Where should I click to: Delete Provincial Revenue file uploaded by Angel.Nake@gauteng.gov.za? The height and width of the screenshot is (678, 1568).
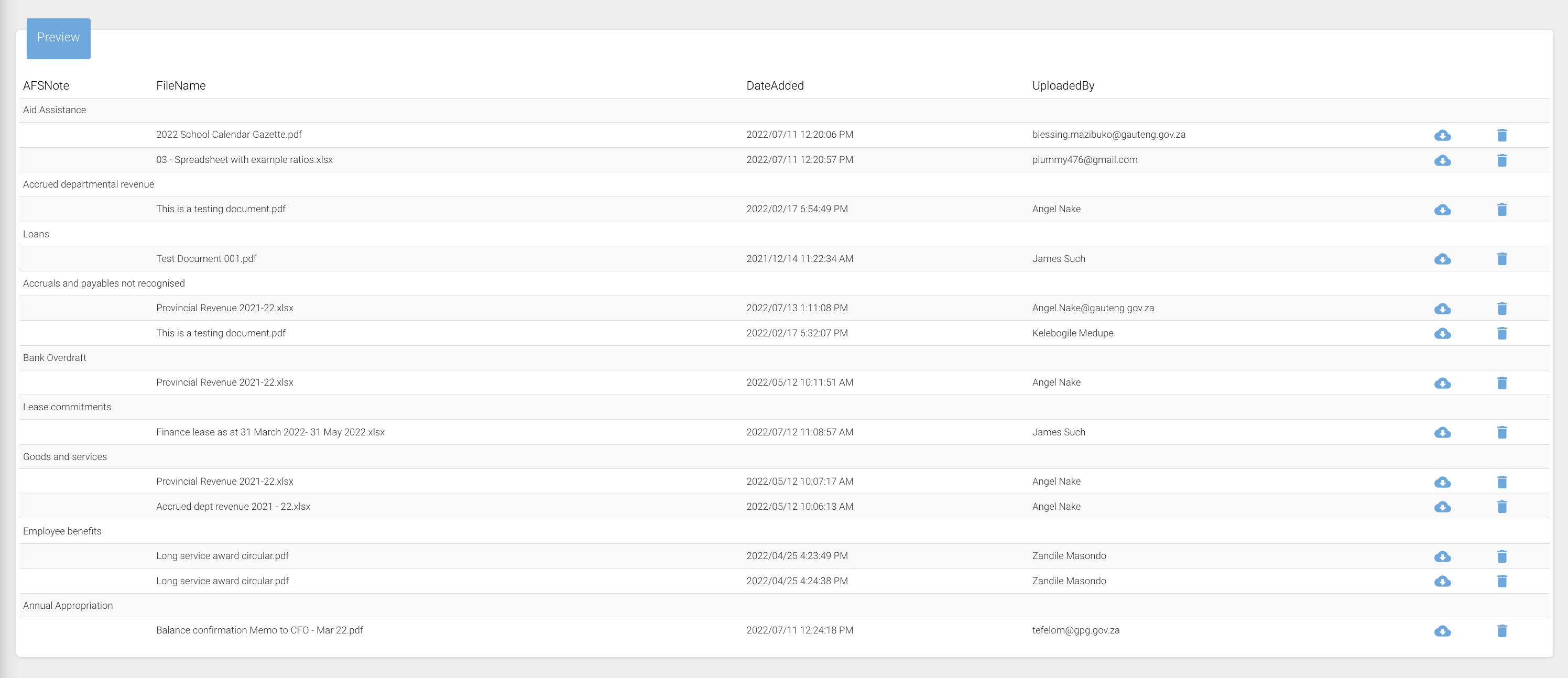(x=1501, y=309)
